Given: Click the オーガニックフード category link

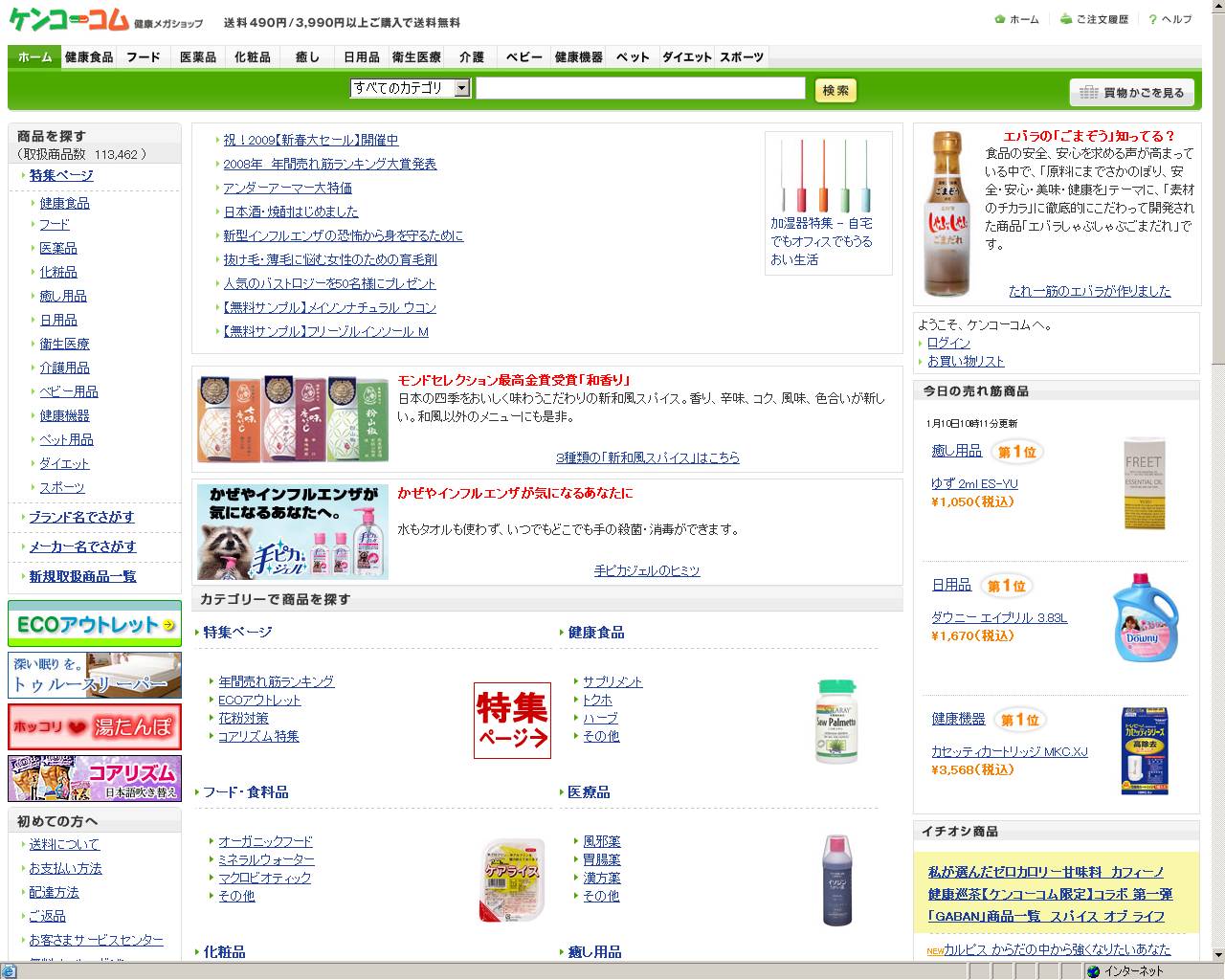Looking at the screenshot, I should (x=265, y=841).
